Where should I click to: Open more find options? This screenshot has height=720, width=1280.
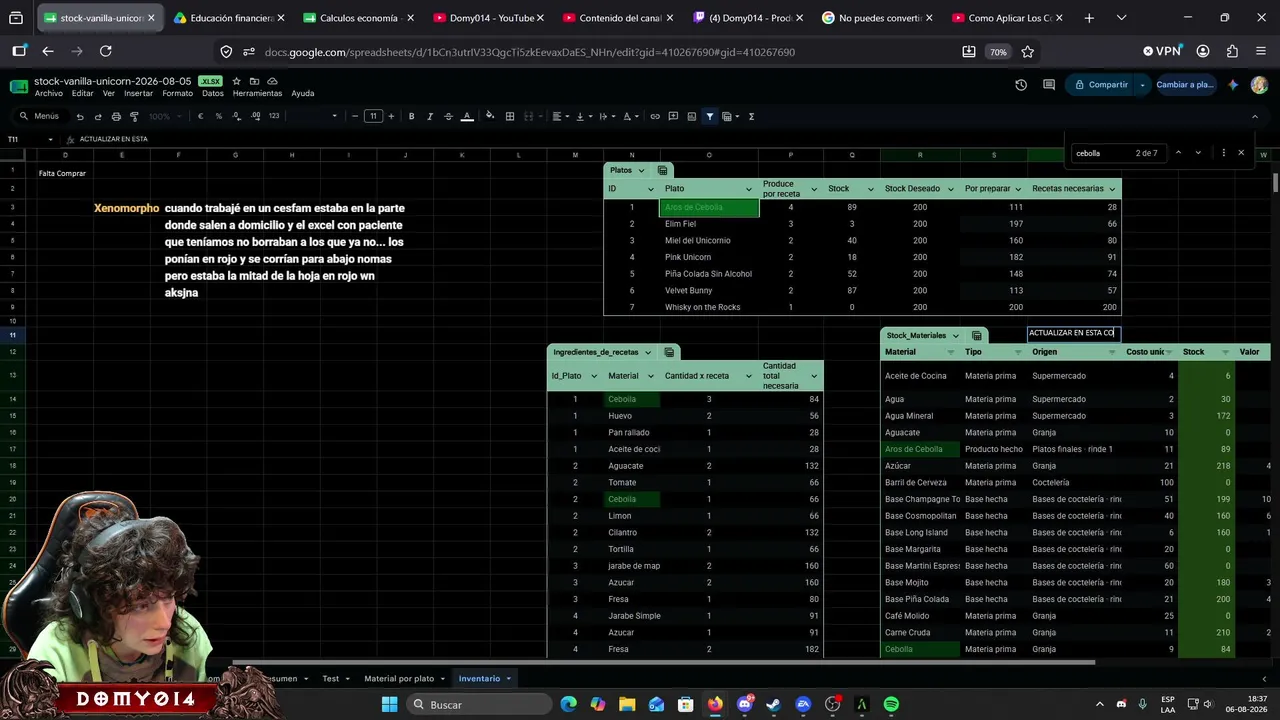click(1223, 153)
